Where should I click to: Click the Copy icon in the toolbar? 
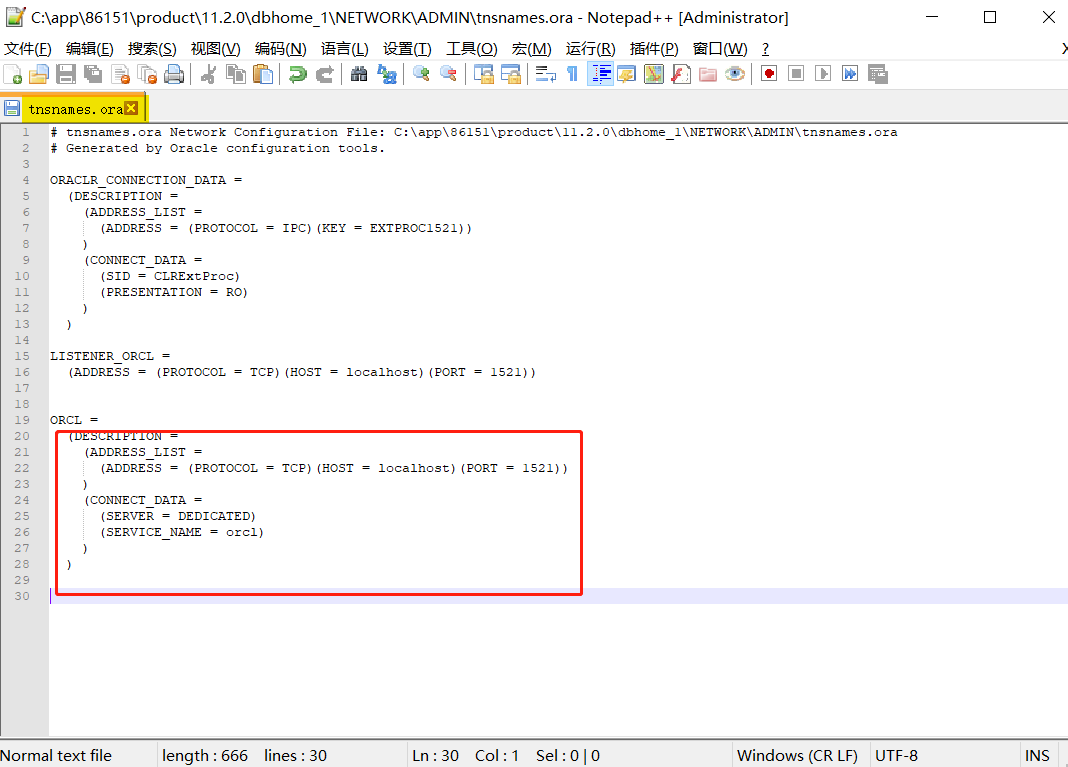click(236, 74)
